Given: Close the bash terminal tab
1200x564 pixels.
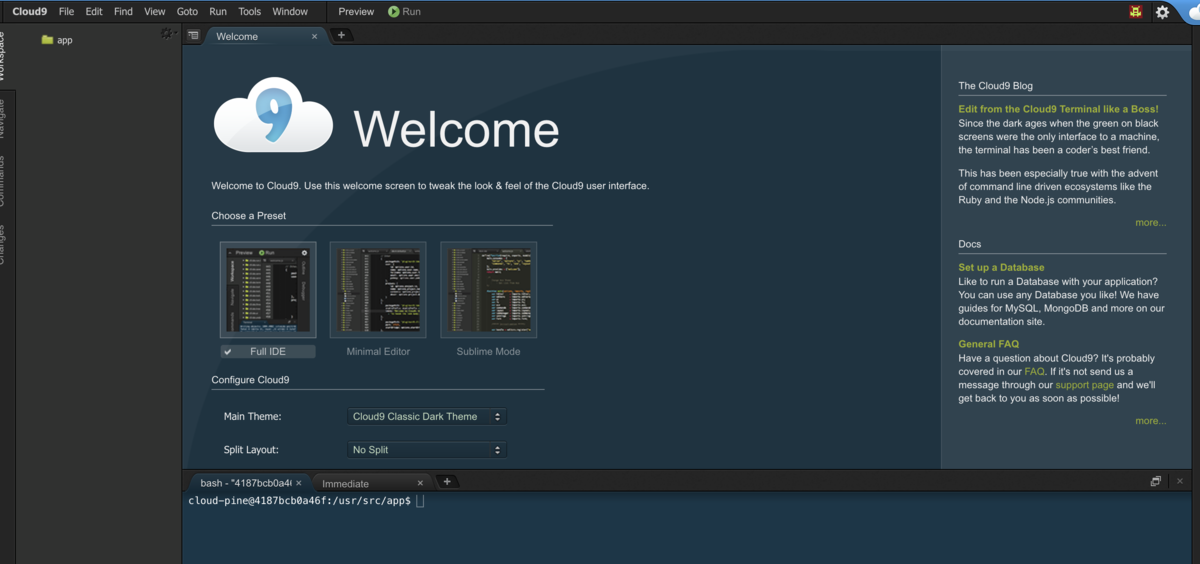Looking at the screenshot, I should 298,483.
